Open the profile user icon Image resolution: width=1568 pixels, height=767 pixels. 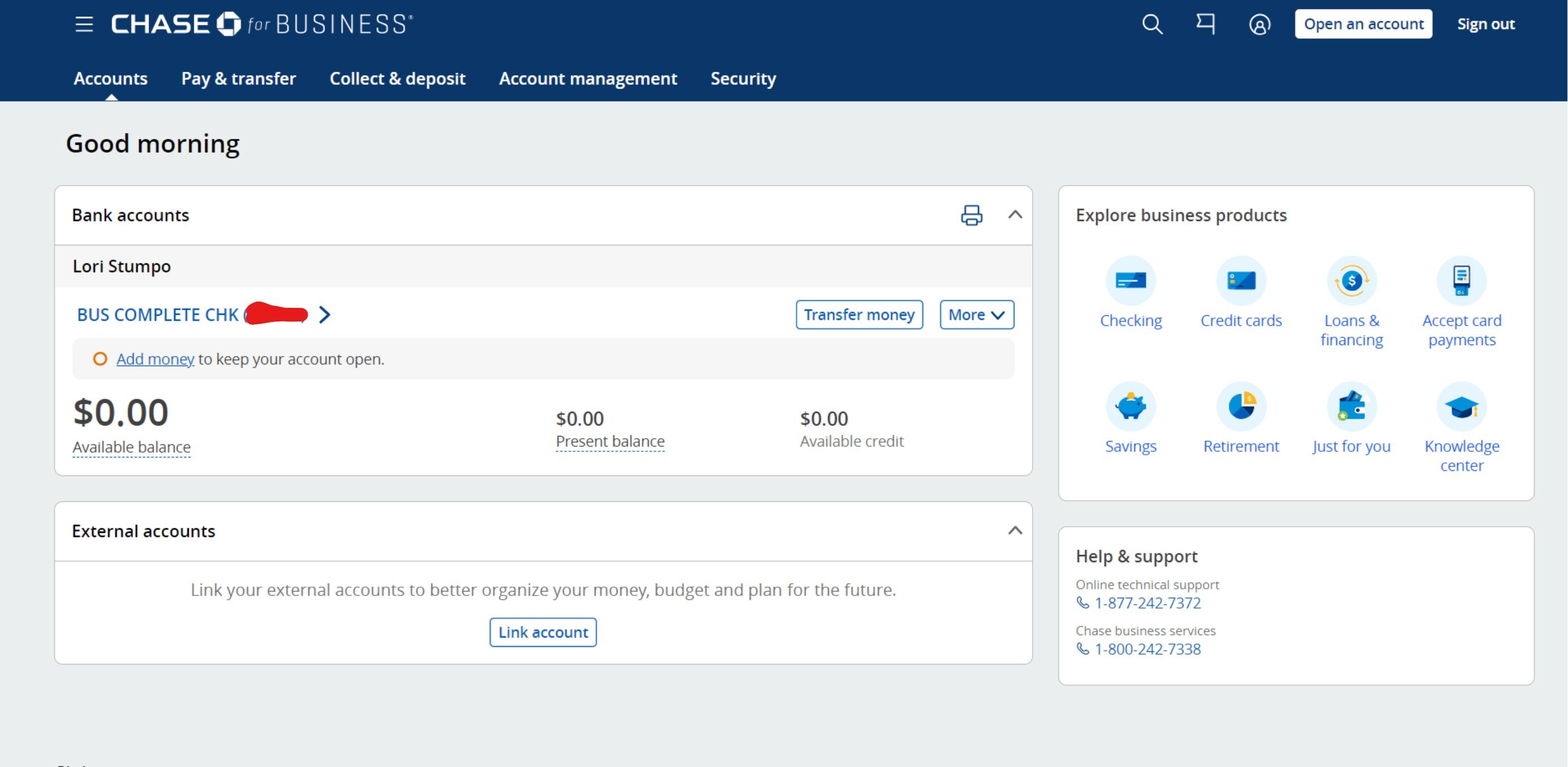point(1259,24)
